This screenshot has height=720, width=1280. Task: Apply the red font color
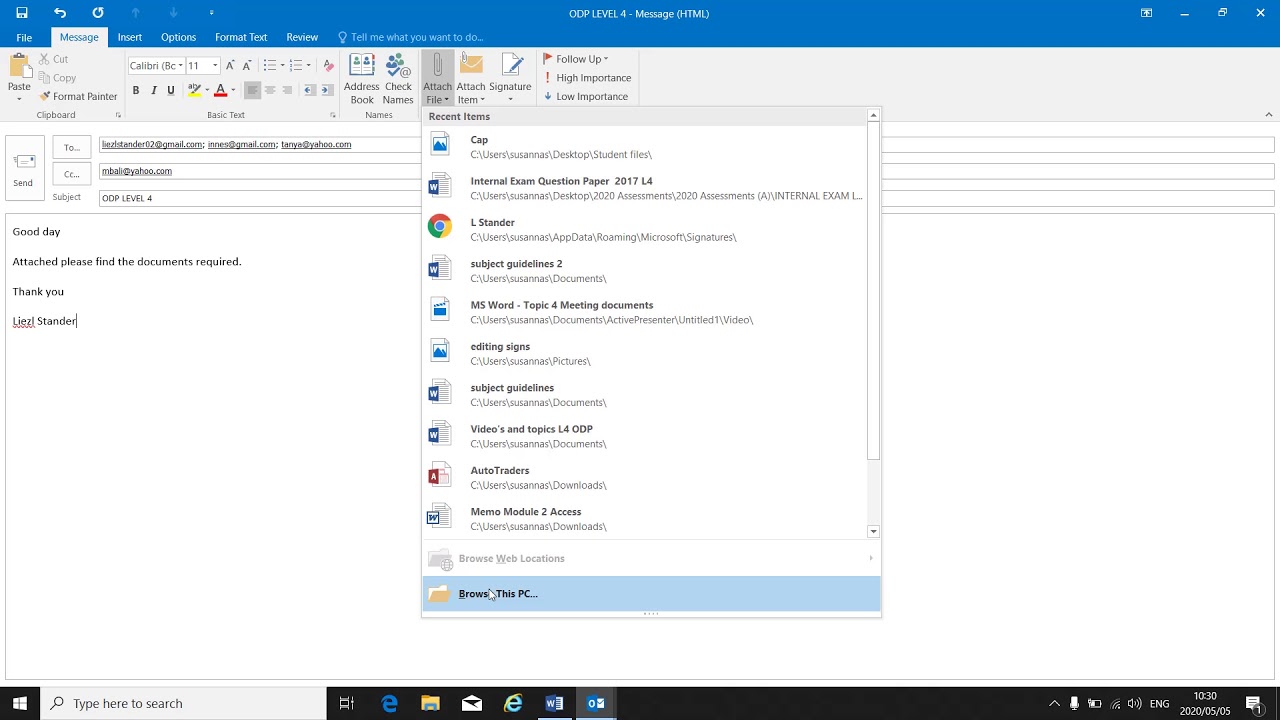coord(221,90)
